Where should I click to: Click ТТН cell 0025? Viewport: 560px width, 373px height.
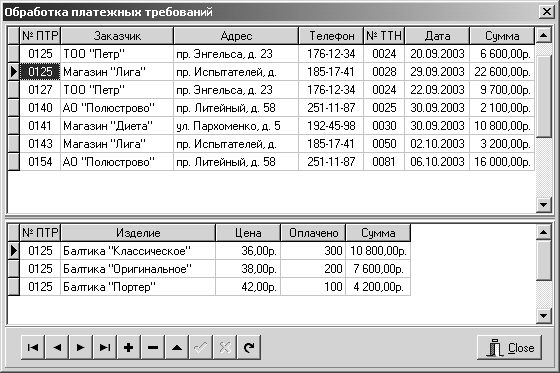(x=384, y=108)
